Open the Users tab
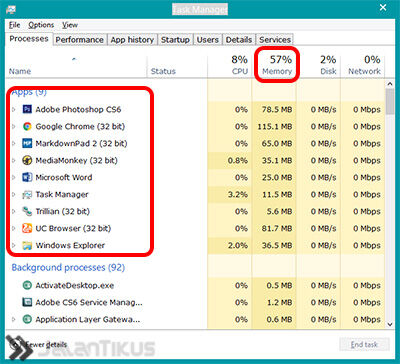Image resolution: width=400 pixels, height=364 pixels. point(207,40)
